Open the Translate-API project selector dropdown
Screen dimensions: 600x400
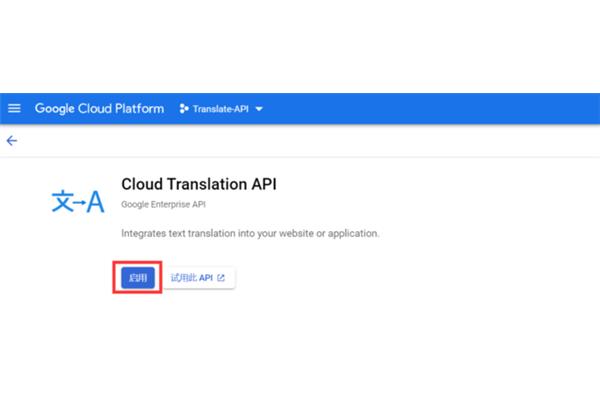221,109
